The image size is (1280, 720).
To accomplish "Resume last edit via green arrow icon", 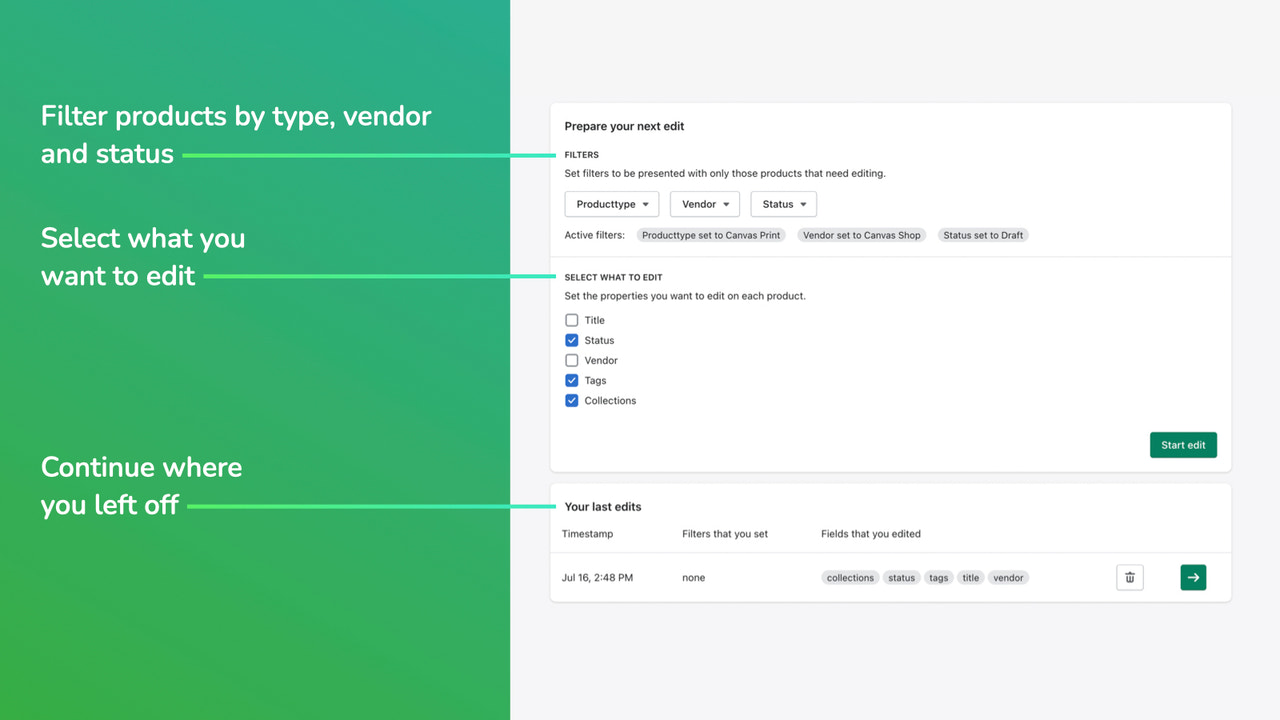I will 1192,577.
